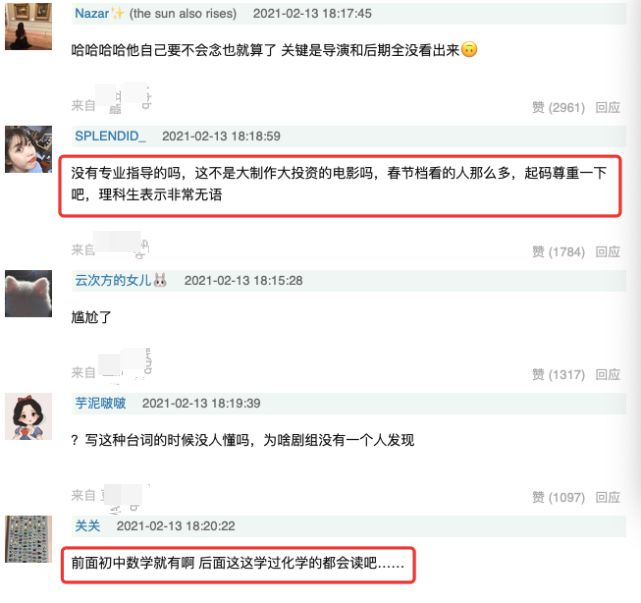Like Nazar's comment with 赞 (2961)
This screenshot has width=641, height=603.
[x=558, y=108]
